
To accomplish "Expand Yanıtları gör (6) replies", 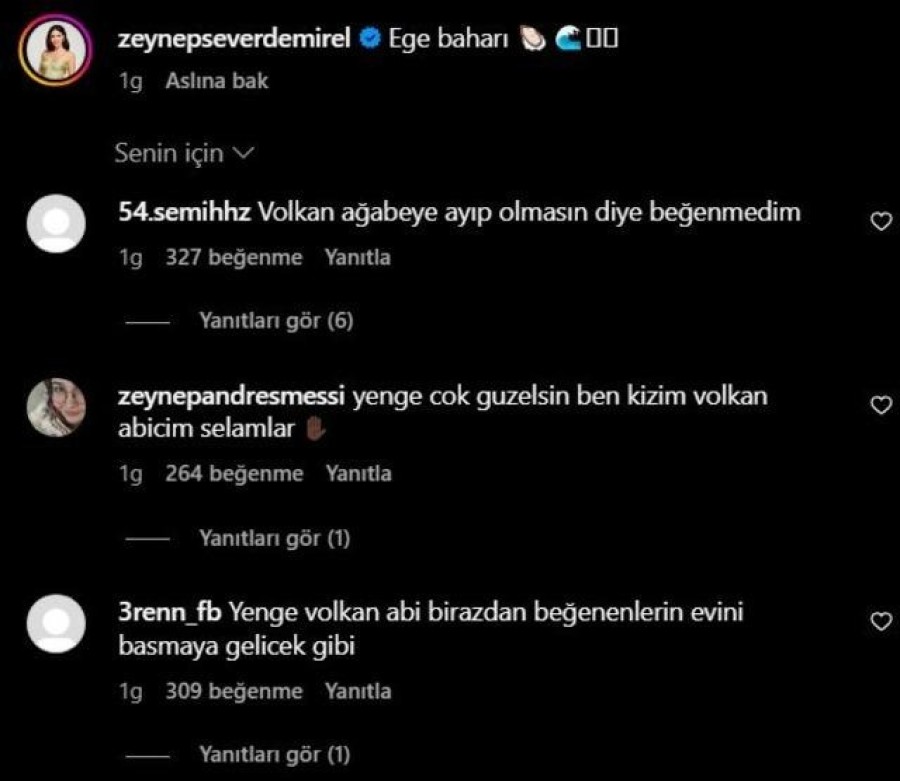I will pyautogui.click(x=276, y=321).
